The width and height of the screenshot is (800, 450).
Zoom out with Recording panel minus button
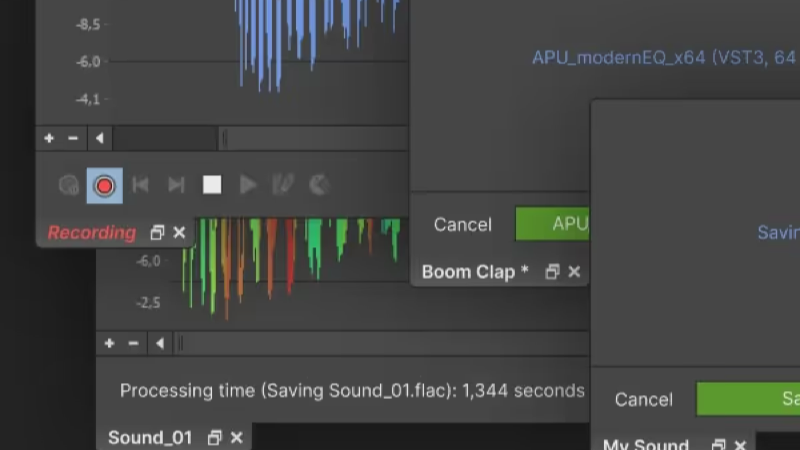point(73,138)
